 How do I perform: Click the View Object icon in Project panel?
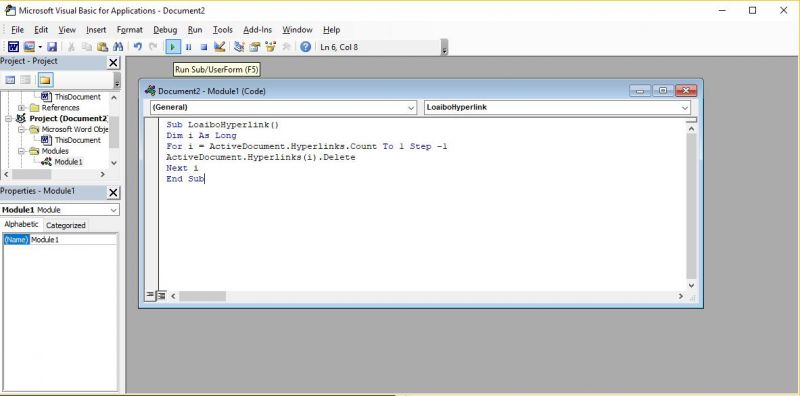[x=26, y=80]
